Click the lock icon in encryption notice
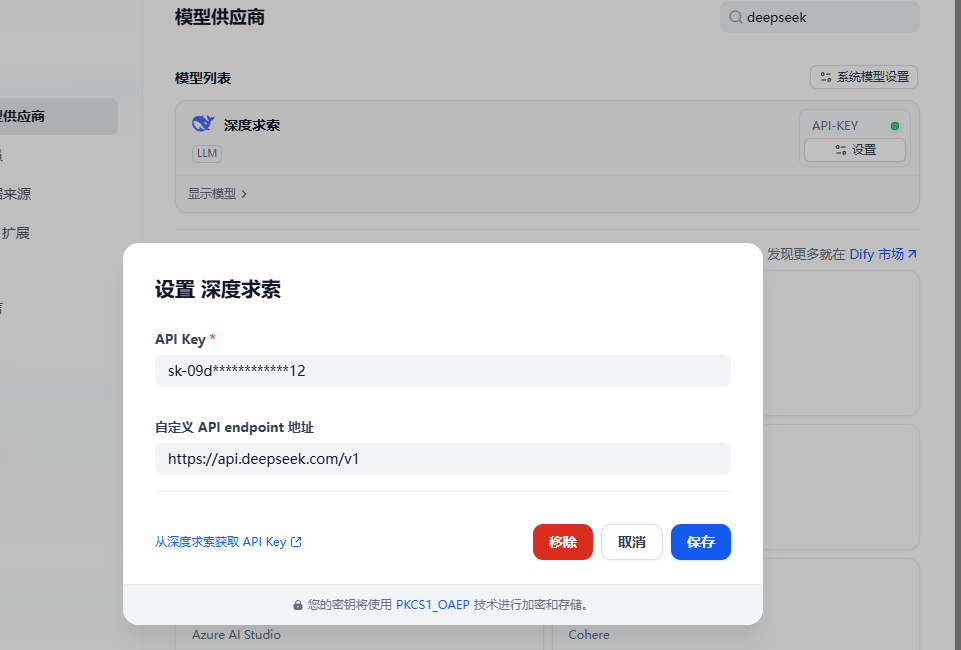 point(298,605)
